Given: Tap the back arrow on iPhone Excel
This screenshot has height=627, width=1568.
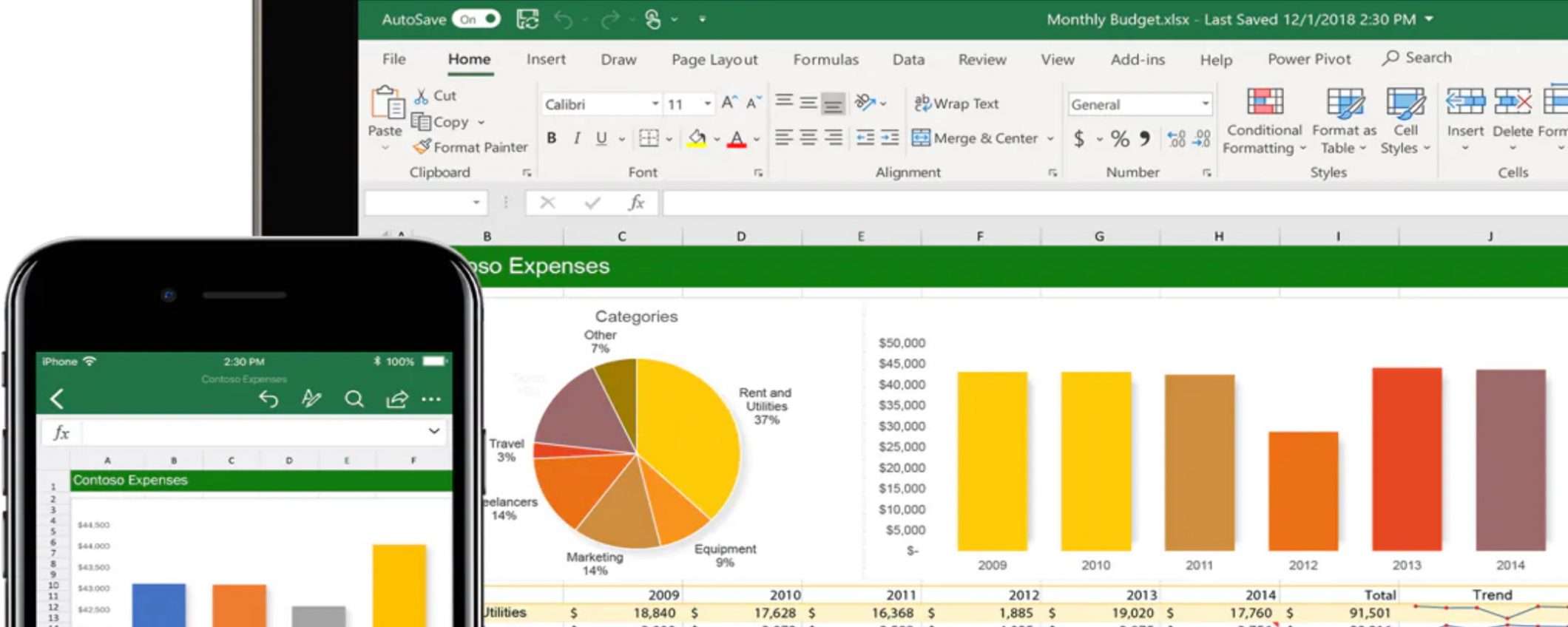Looking at the screenshot, I should pyautogui.click(x=57, y=399).
